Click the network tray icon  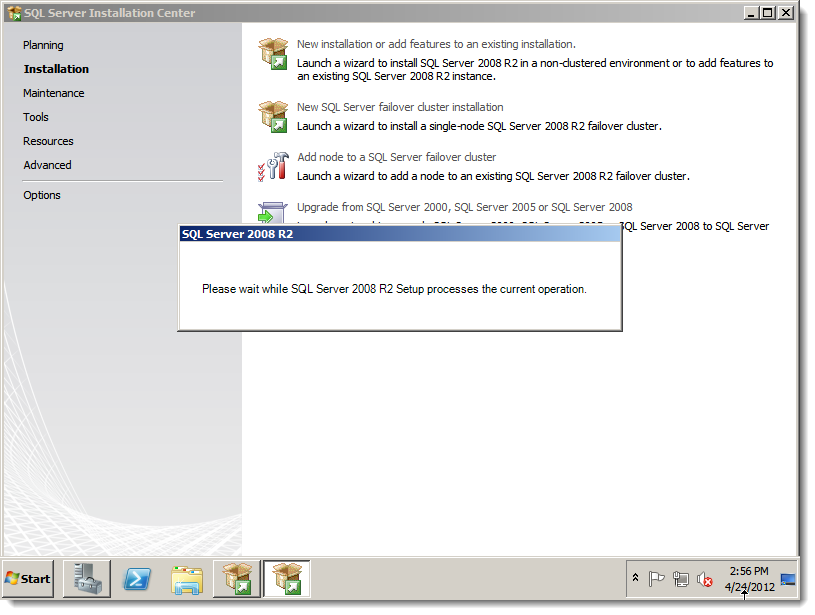[680, 579]
